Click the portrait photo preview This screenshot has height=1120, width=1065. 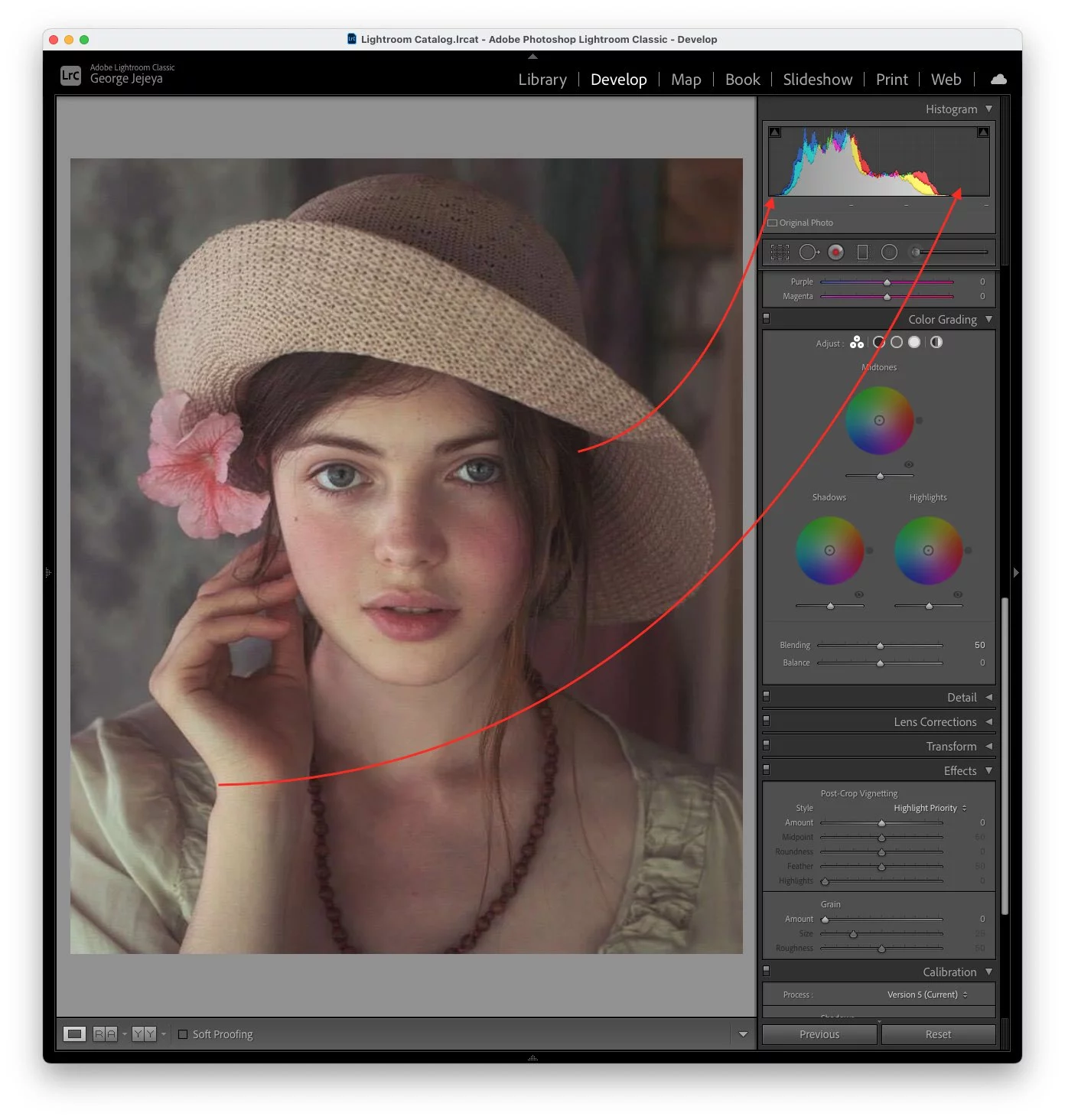point(406,556)
